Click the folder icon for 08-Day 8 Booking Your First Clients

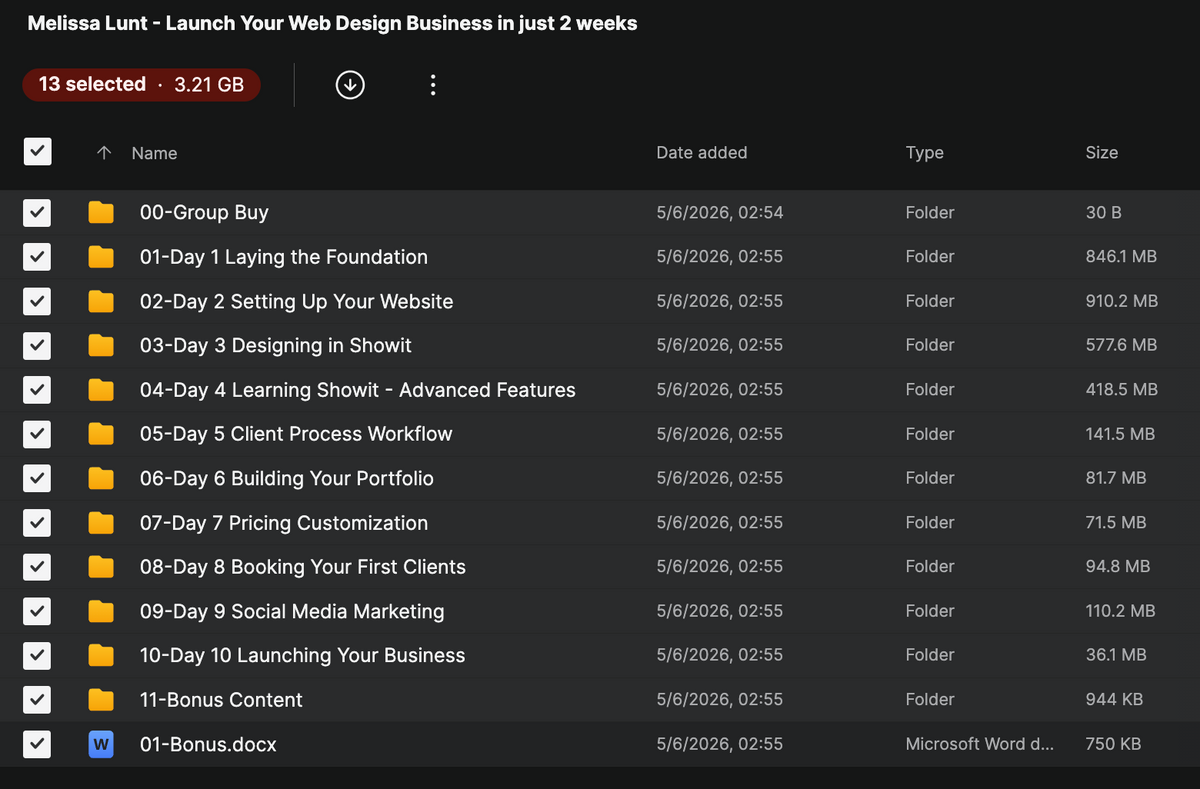(x=101, y=567)
